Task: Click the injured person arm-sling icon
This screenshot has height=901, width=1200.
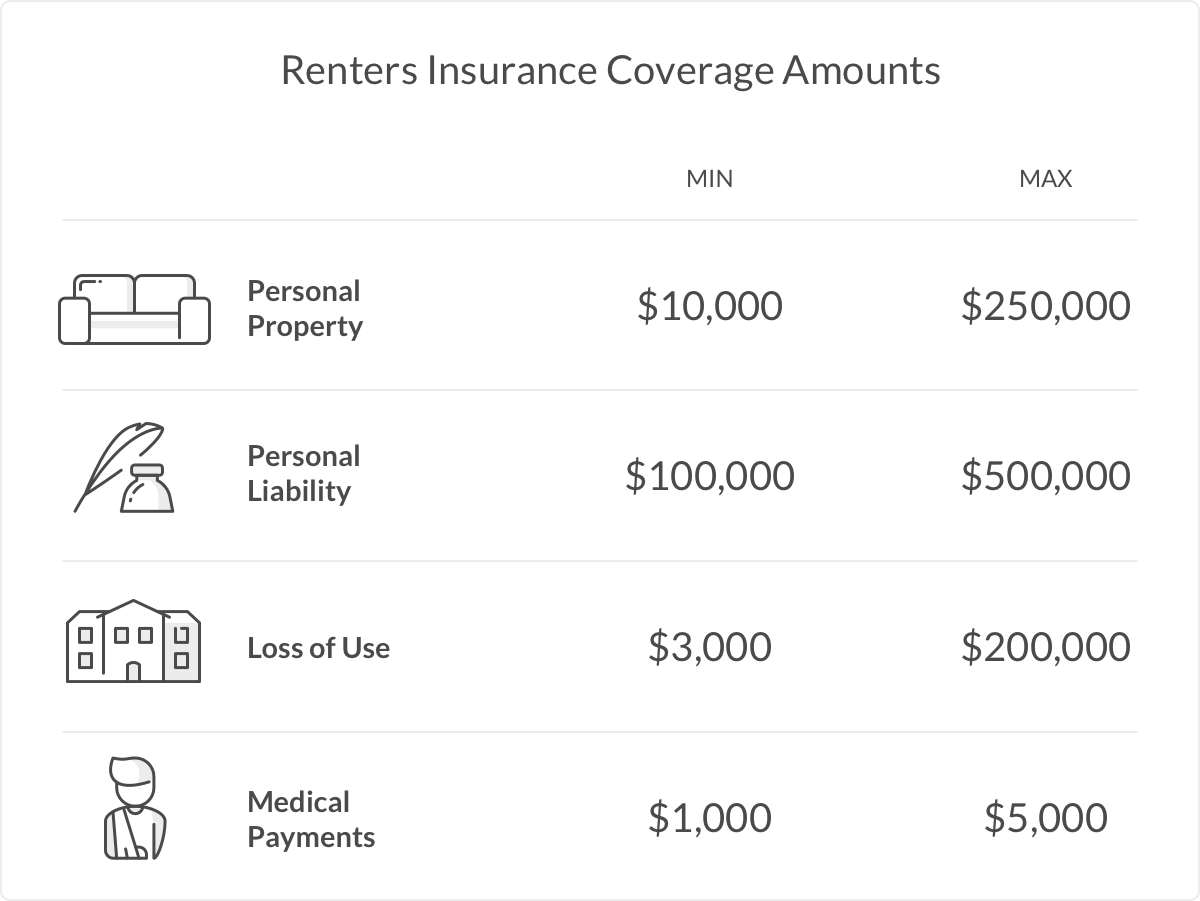Action: pyautogui.click(x=134, y=809)
